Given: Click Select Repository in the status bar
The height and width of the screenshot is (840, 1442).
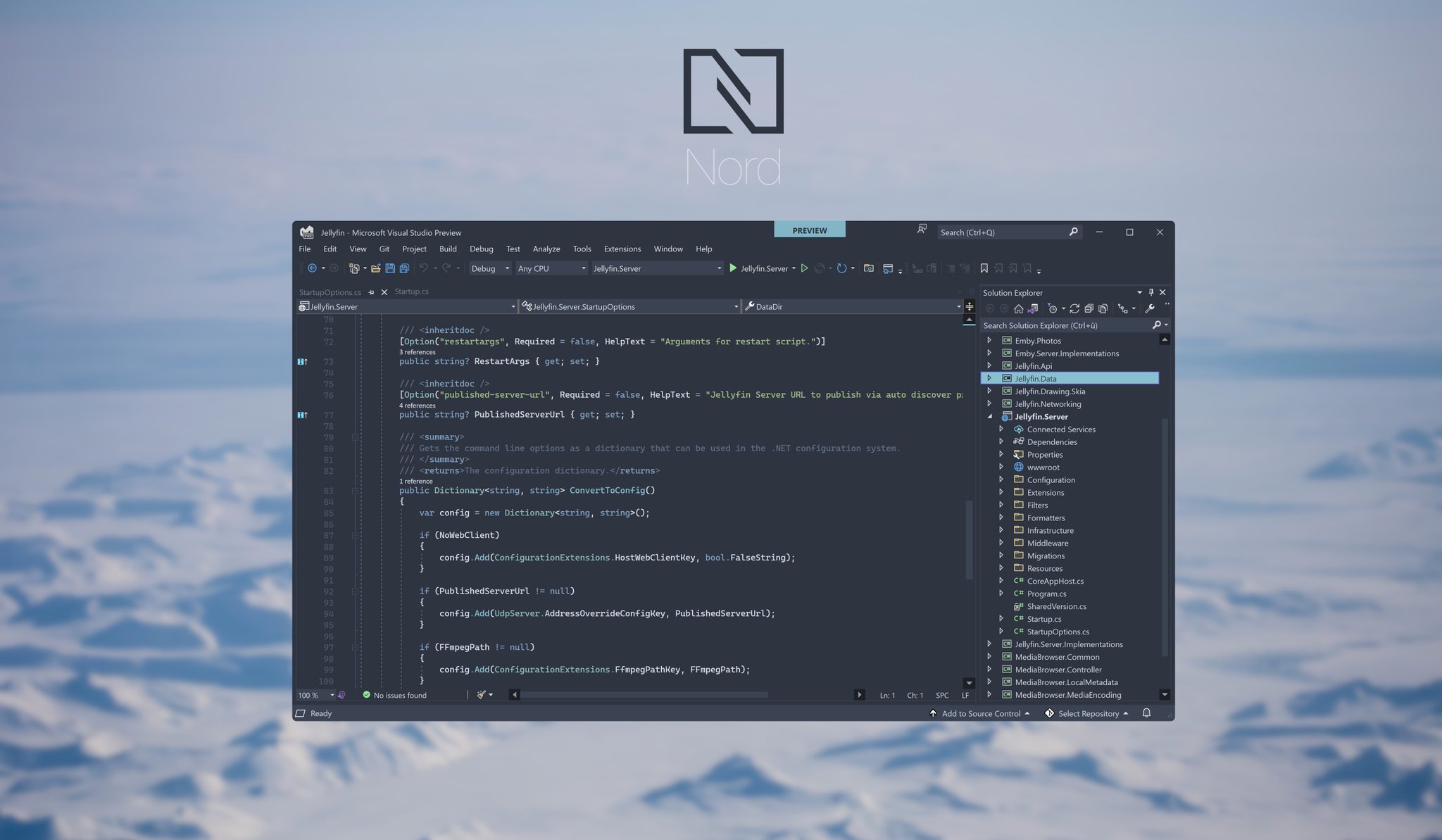Looking at the screenshot, I should [x=1086, y=713].
